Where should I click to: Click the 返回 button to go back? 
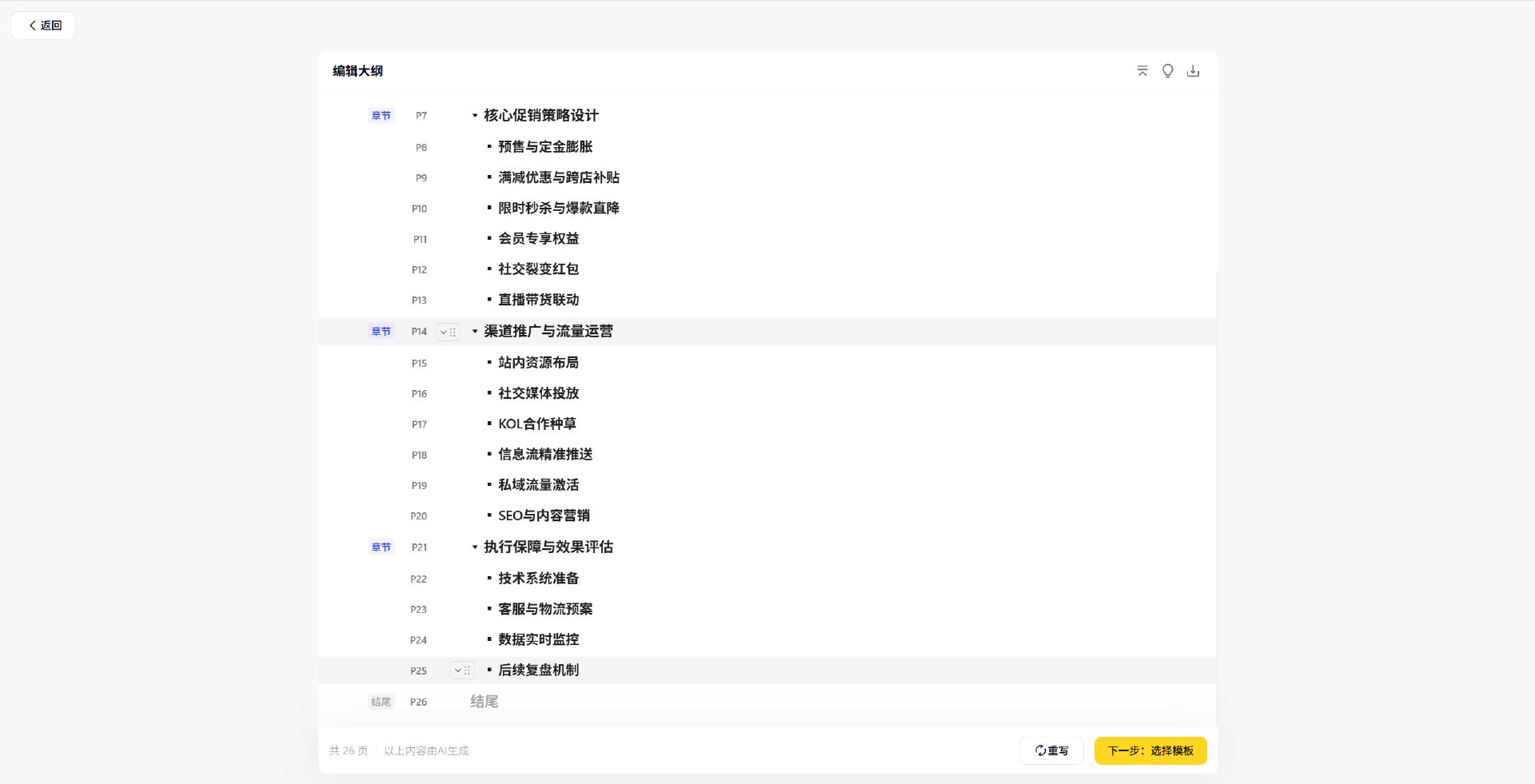tap(43, 25)
